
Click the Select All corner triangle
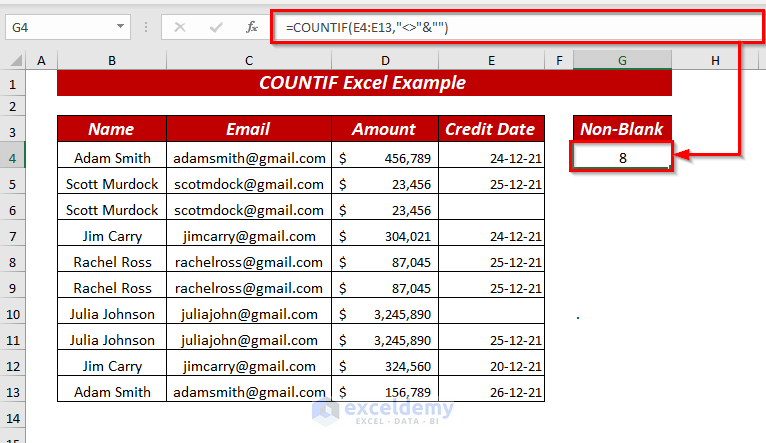(x=16, y=60)
